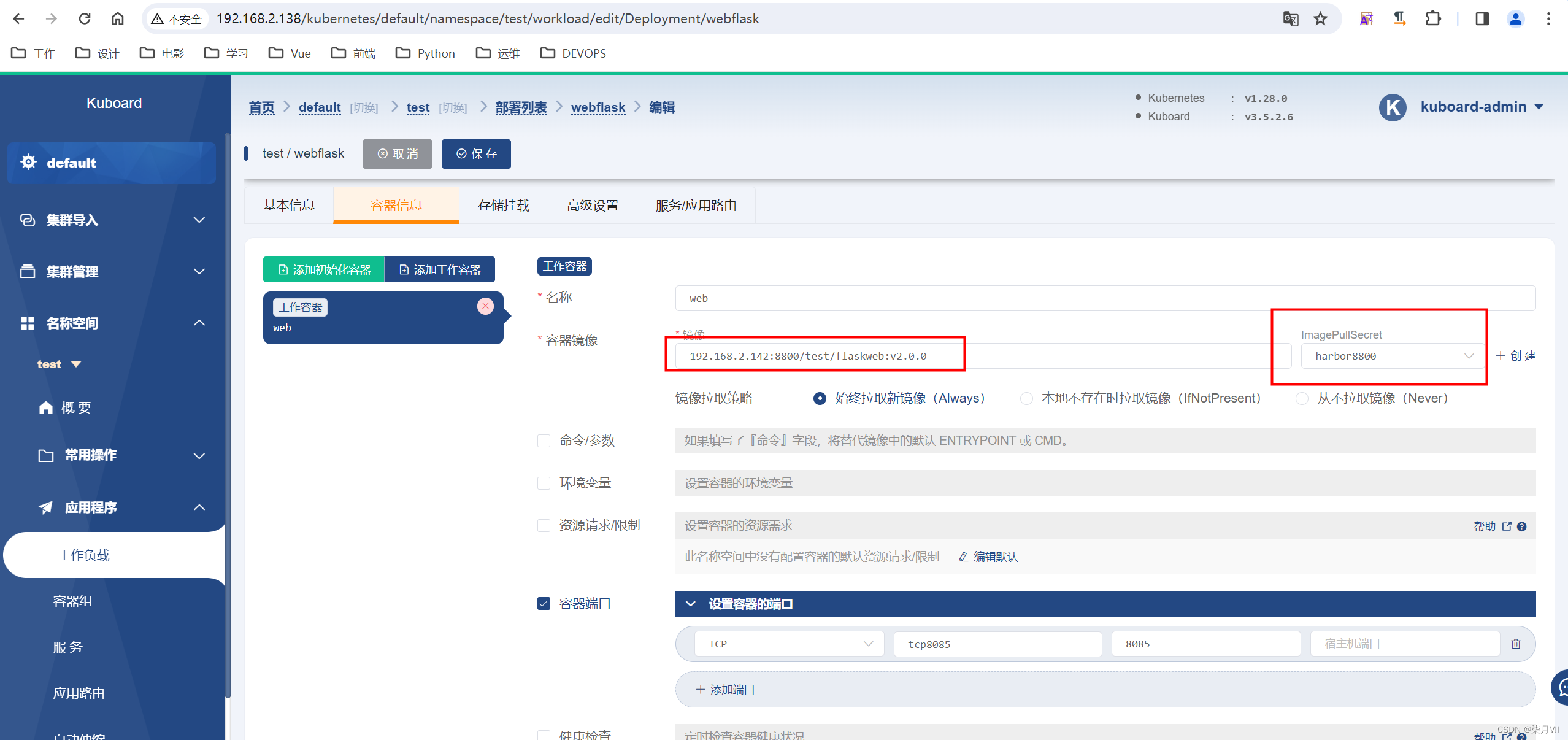The height and width of the screenshot is (740, 1568).
Task: Click the 概要 home icon
Action: coord(46,407)
